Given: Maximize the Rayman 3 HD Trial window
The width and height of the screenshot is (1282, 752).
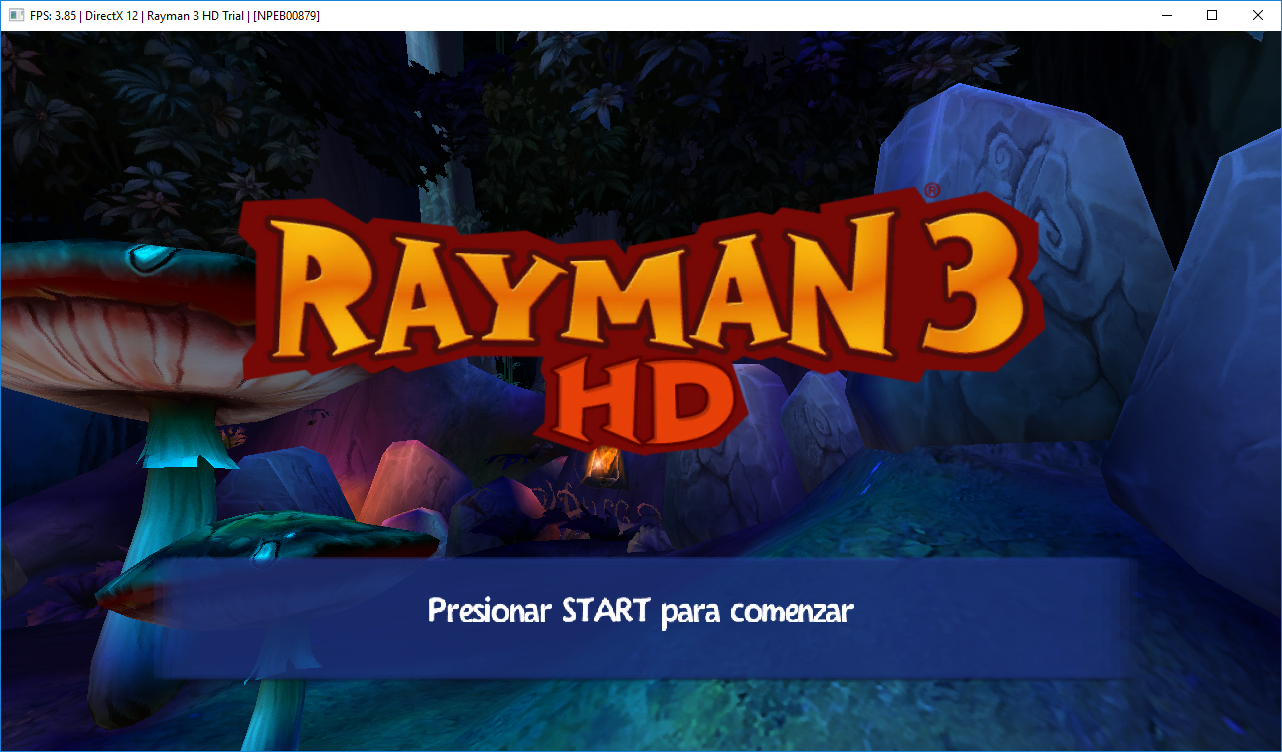Looking at the screenshot, I should coord(1212,16).
